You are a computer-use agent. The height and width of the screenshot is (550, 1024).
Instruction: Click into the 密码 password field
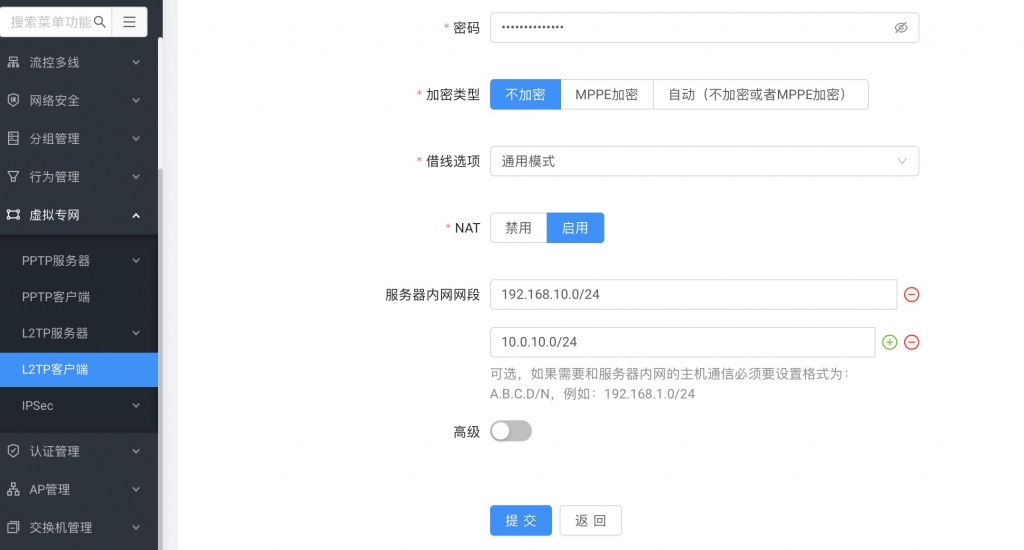[x=704, y=27]
